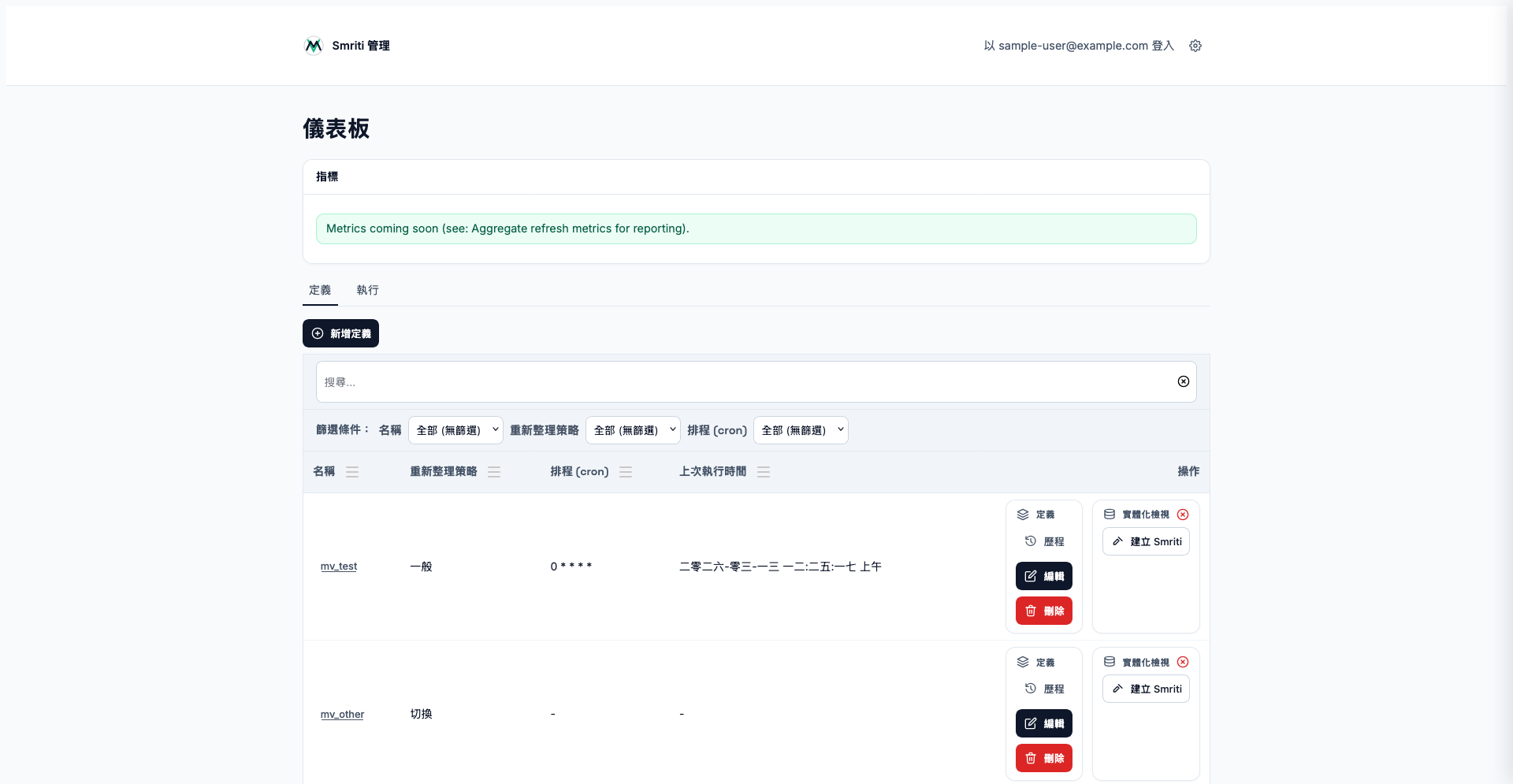Open the 名稱 filter dropdown

pos(455,430)
